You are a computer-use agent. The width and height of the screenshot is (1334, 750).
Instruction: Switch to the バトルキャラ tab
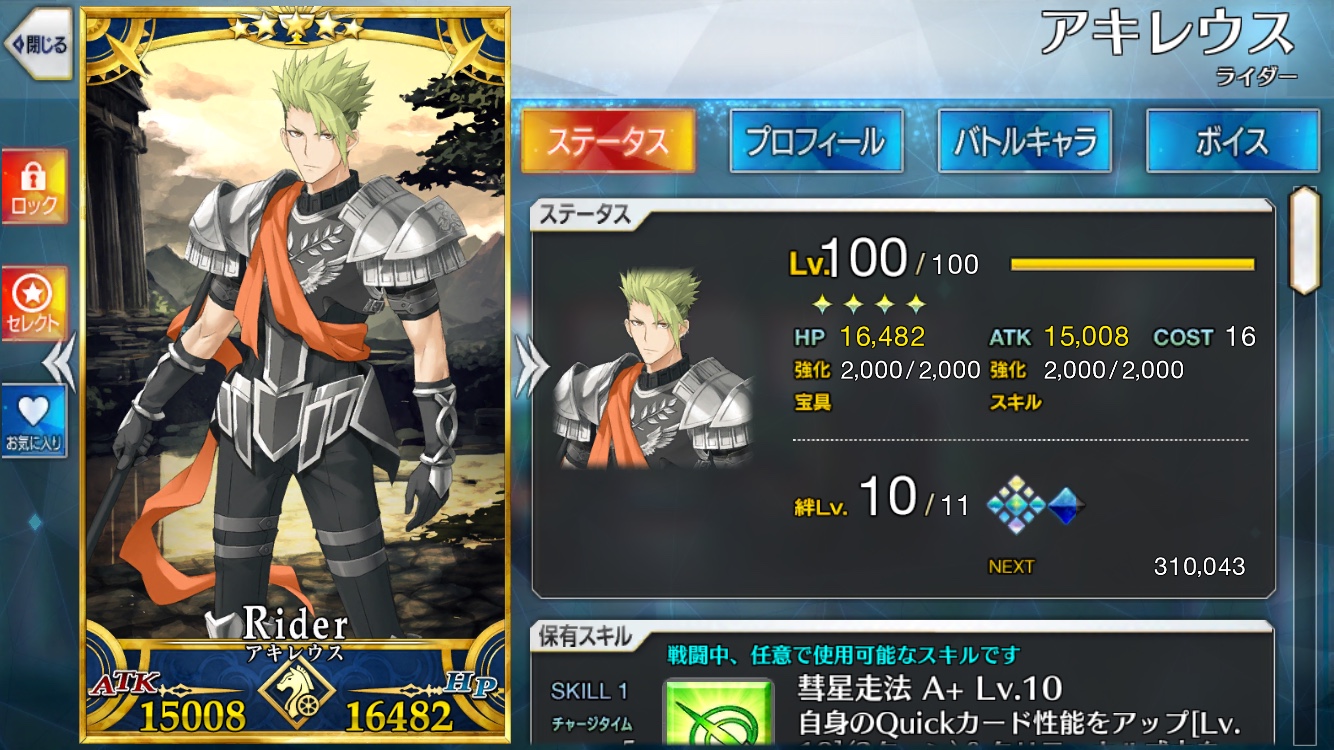coord(1024,141)
